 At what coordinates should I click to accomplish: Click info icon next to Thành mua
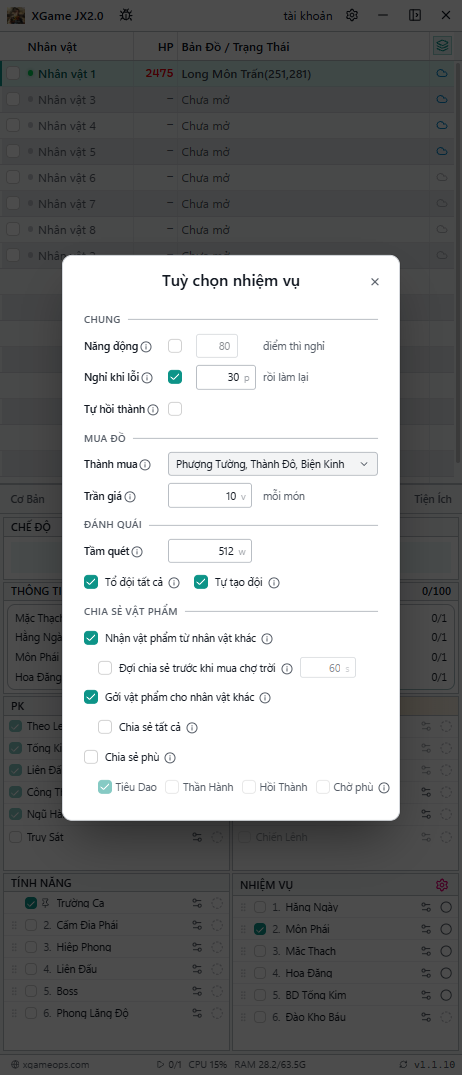pos(145,465)
